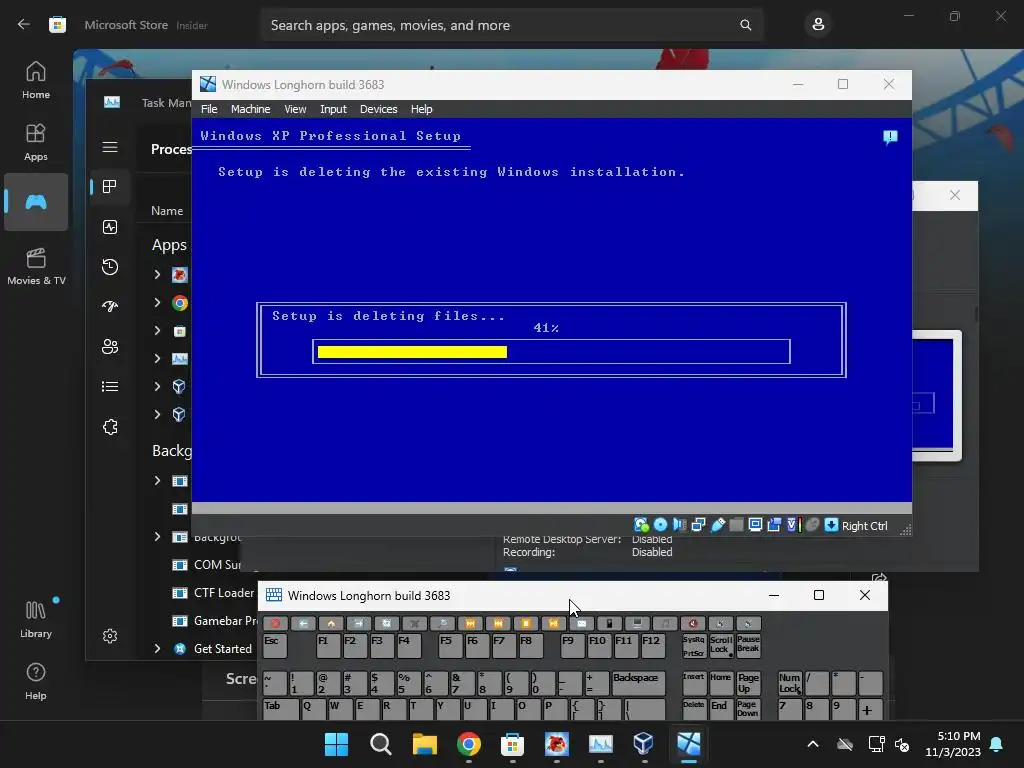Open Gaming section in Microsoft Store sidebar

[x=36, y=202]
